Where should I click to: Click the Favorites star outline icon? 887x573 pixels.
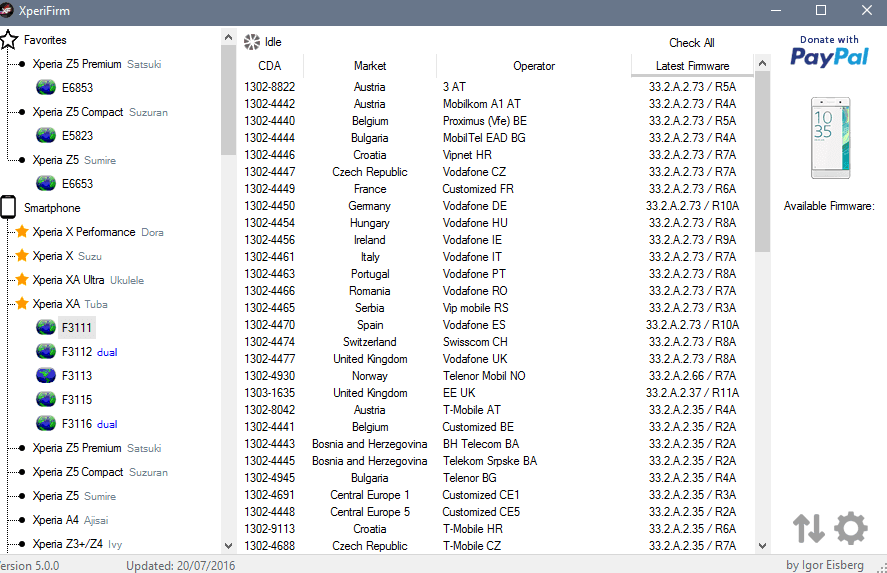9,40
